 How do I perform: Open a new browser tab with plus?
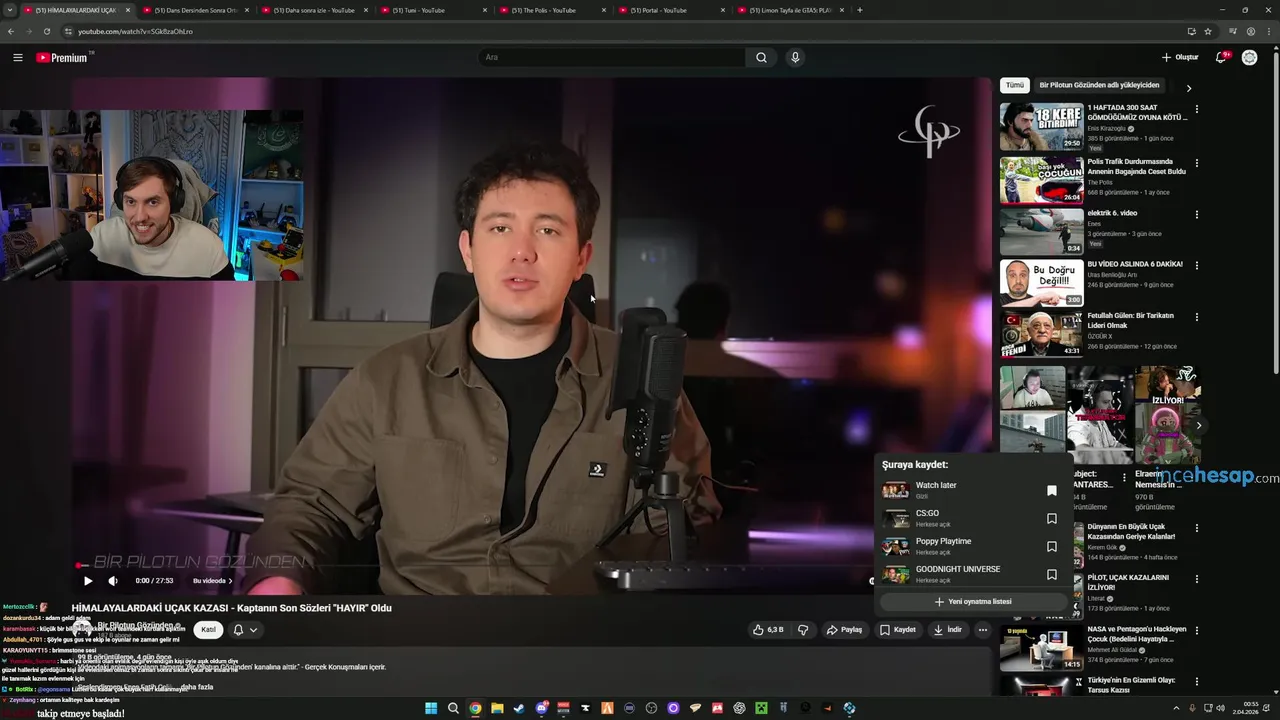click(860, 10)
